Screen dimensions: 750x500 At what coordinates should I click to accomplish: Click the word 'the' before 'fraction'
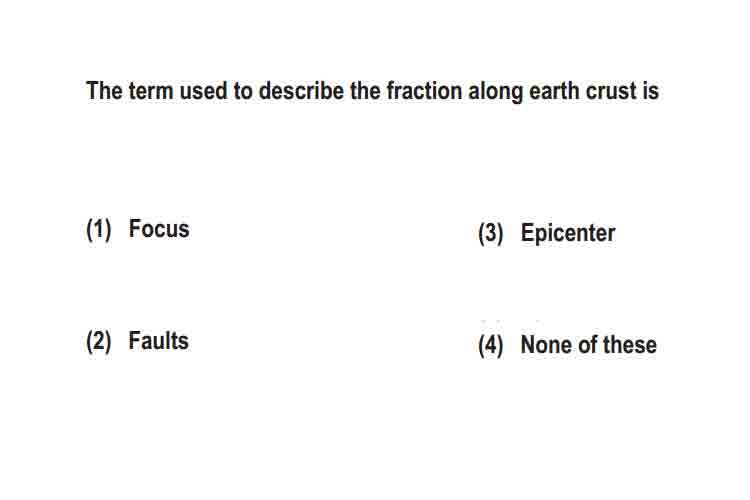[365, 91]
